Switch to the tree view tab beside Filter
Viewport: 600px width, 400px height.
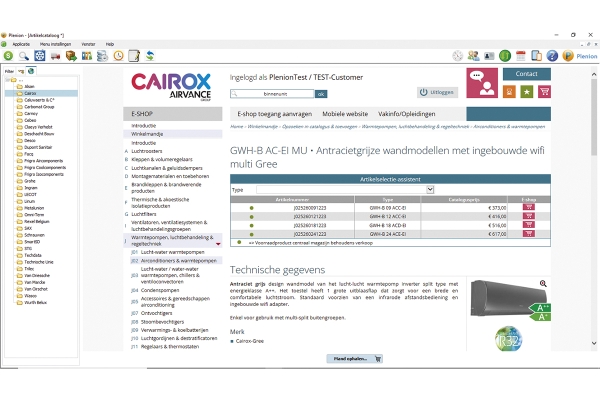(21, 71)
